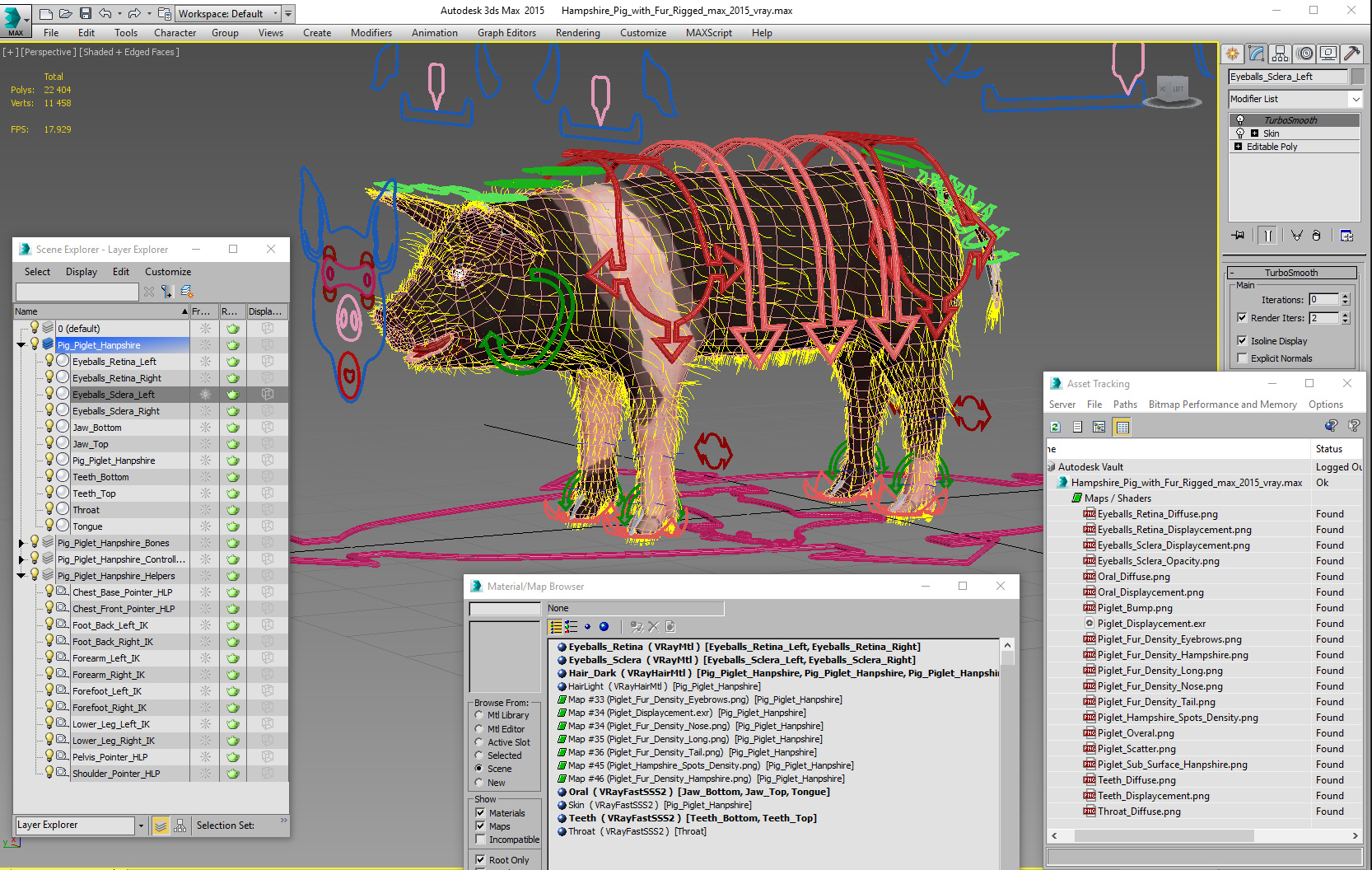Select Mtl Library radio button

479,715
